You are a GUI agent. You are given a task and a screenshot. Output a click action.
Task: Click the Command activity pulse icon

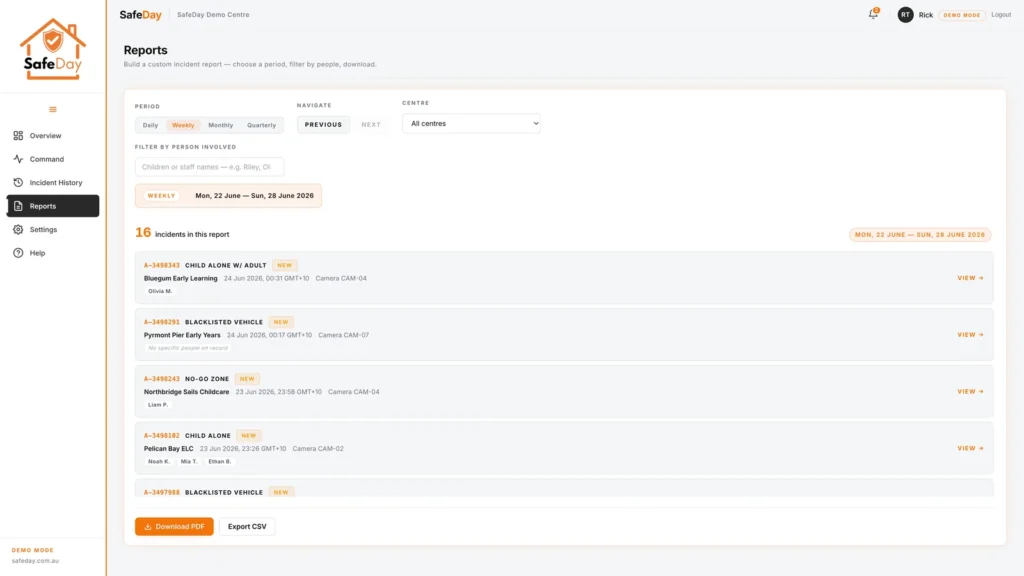[18, 159]
